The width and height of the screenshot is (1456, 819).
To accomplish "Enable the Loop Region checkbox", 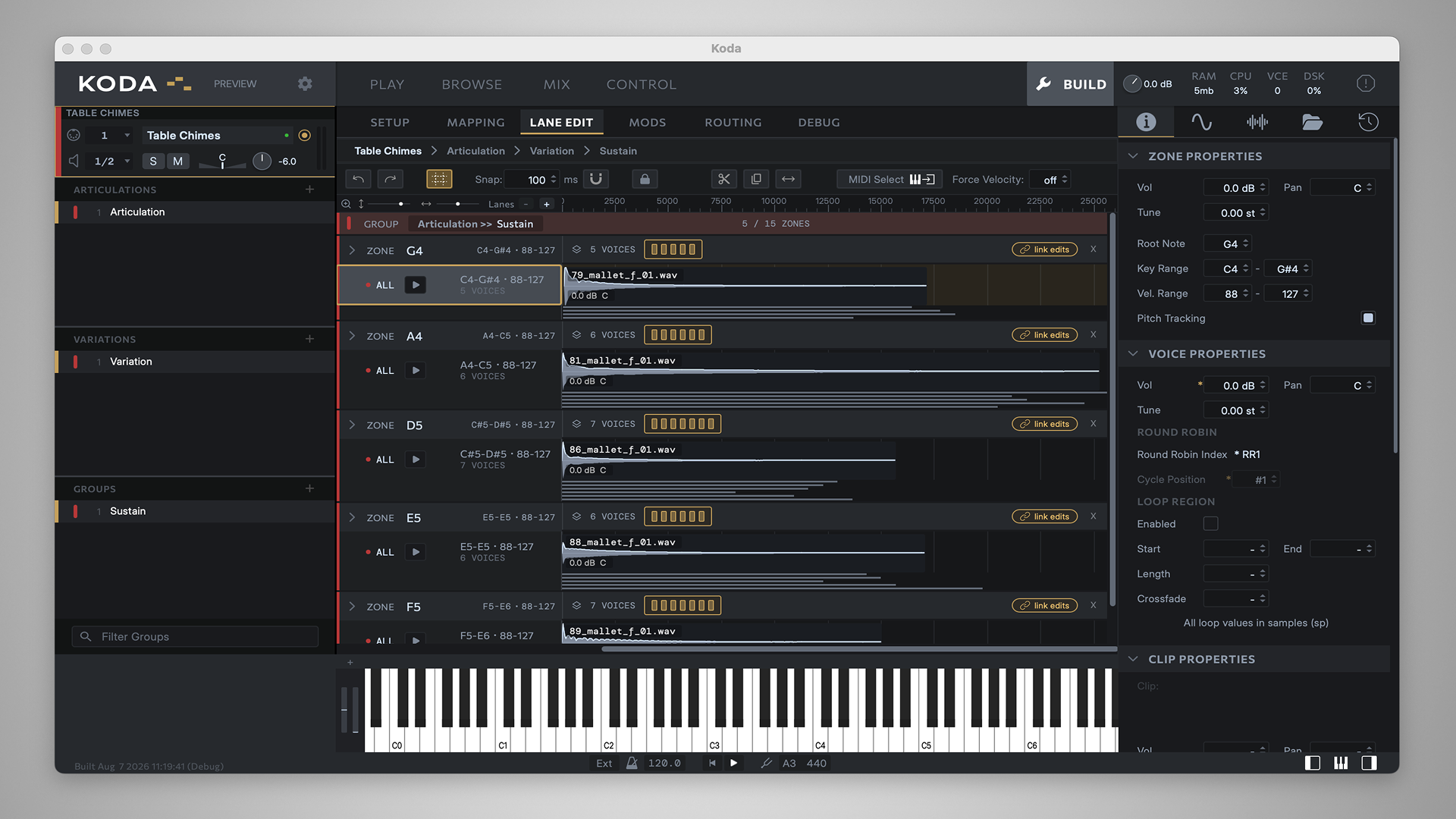I will tap(1211, 523).
